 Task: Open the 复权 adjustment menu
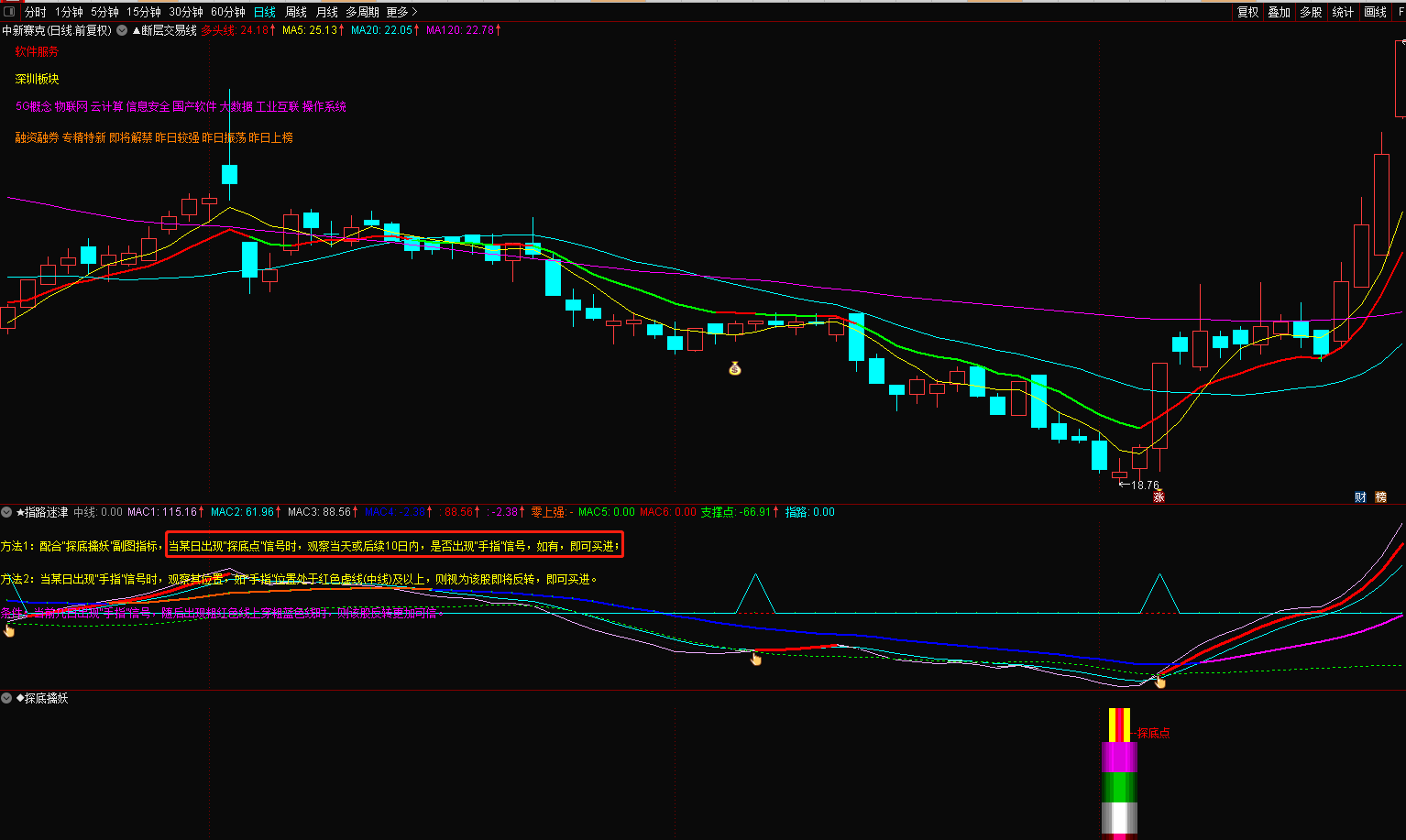pyautogui.click(x=1247, y=12)
